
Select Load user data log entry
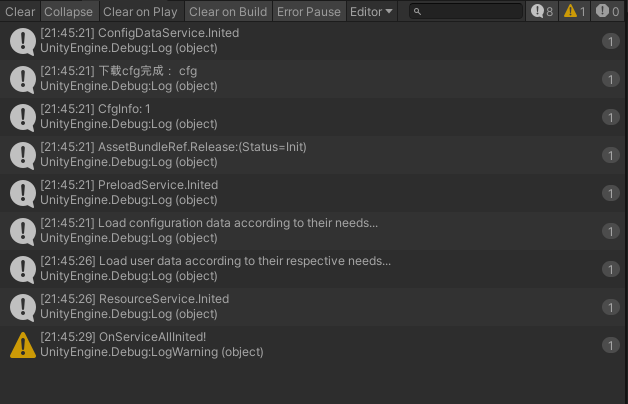coord(312,269)
